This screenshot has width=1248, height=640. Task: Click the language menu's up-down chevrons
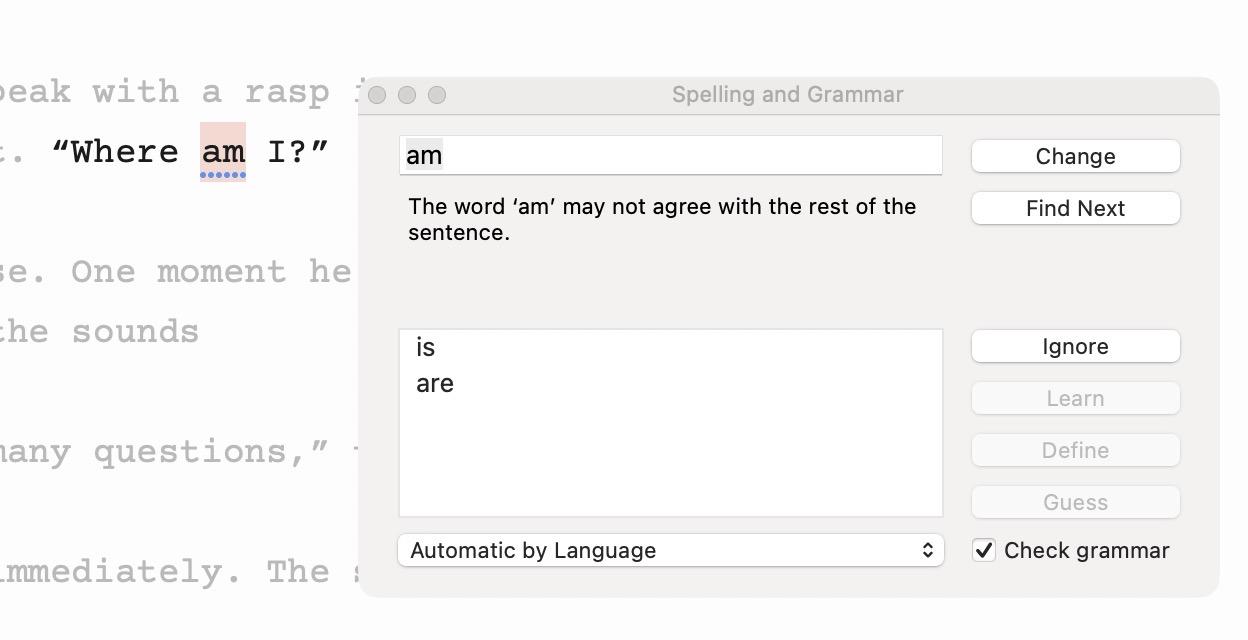tap(929, 550)
